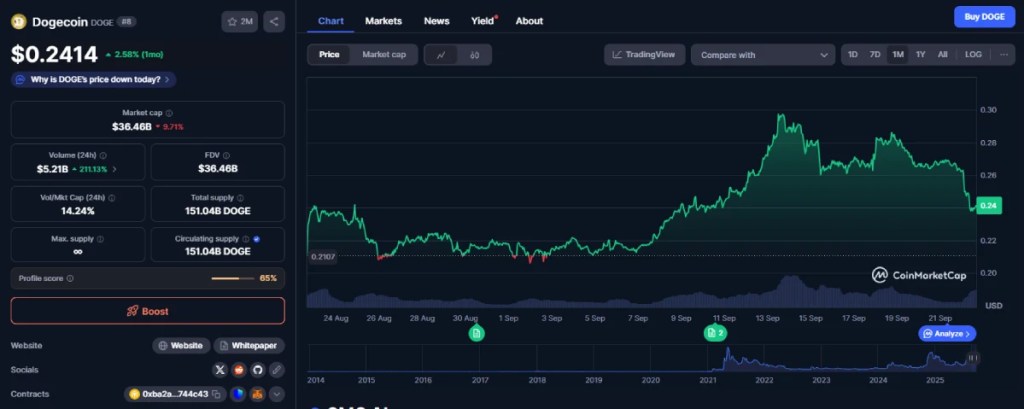Copy the 0xba2a...744c43 contract address

point(216,394)
